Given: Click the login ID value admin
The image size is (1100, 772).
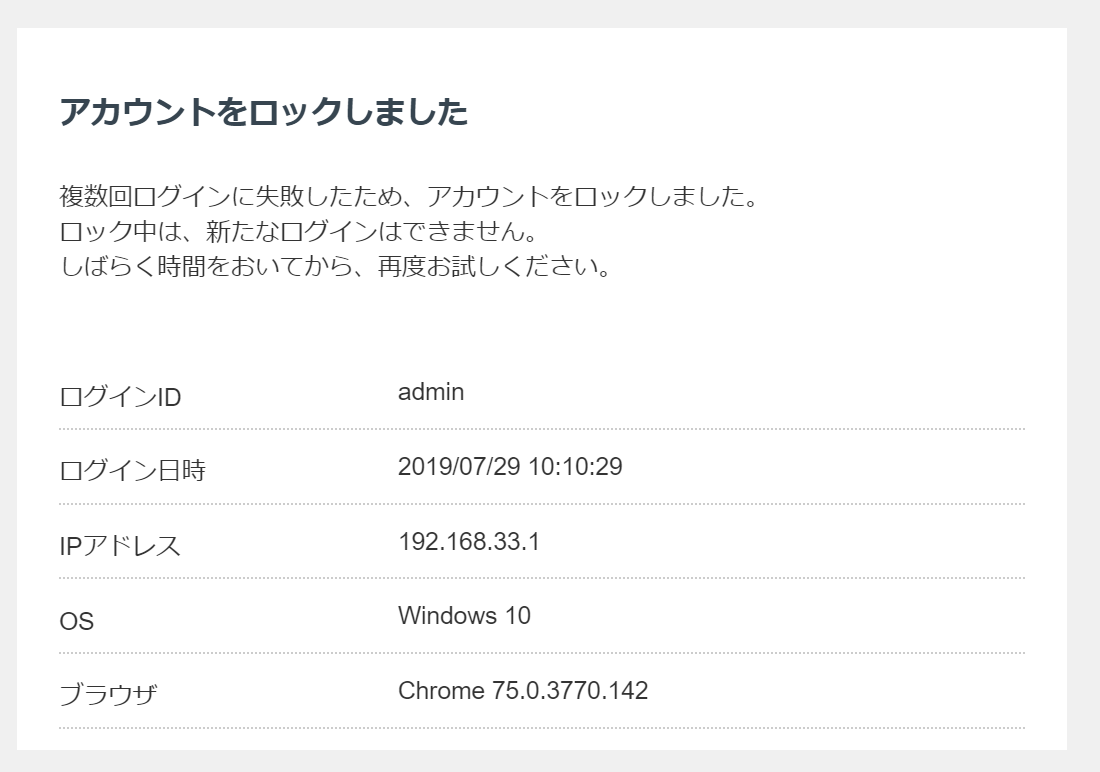Looking at the screenshot, I should pyautogui.click(x=431, y=392).
